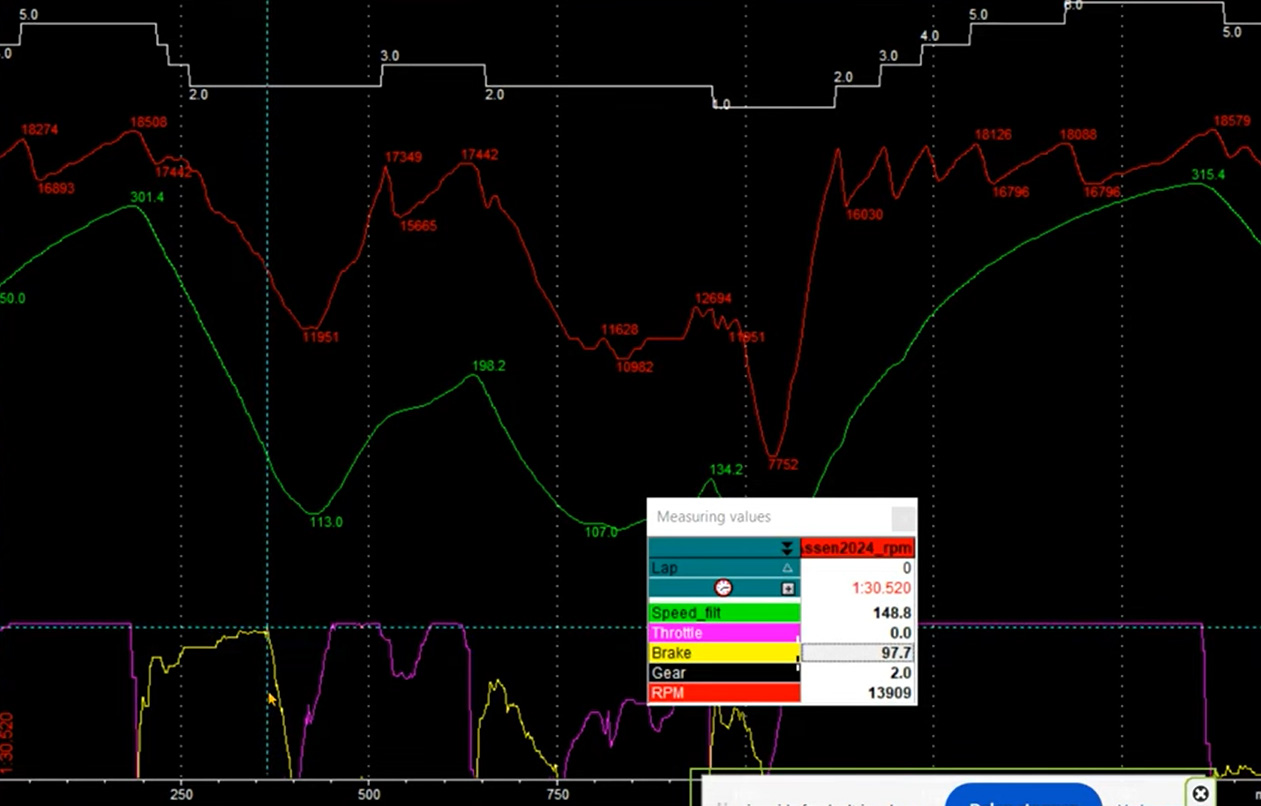1261x806 pixels.
Task: Click the Gear value 2.0
Action: tap(900, 673)
